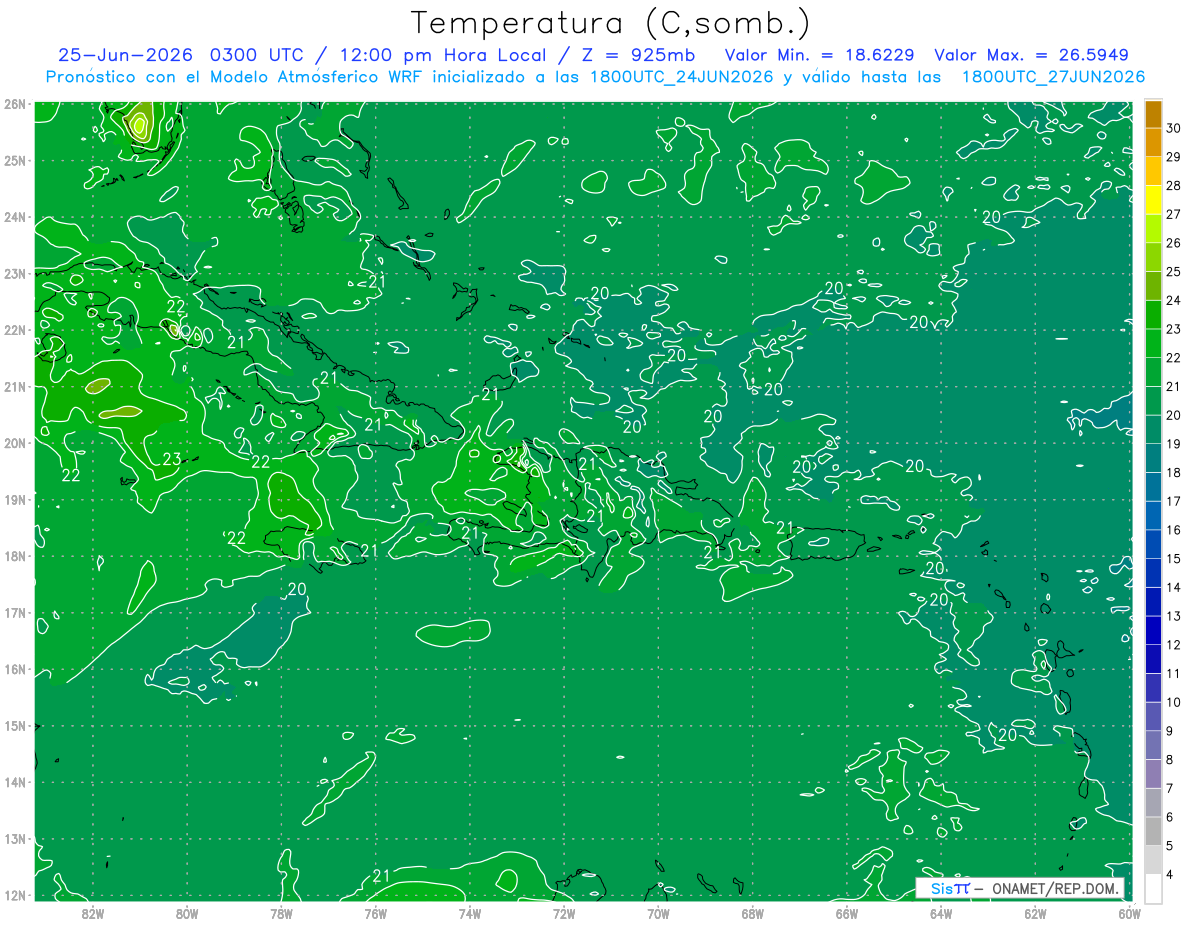The image size is (1200, 927).
Task: Click the longitude label '72W'
Action: tap(564, 913)
